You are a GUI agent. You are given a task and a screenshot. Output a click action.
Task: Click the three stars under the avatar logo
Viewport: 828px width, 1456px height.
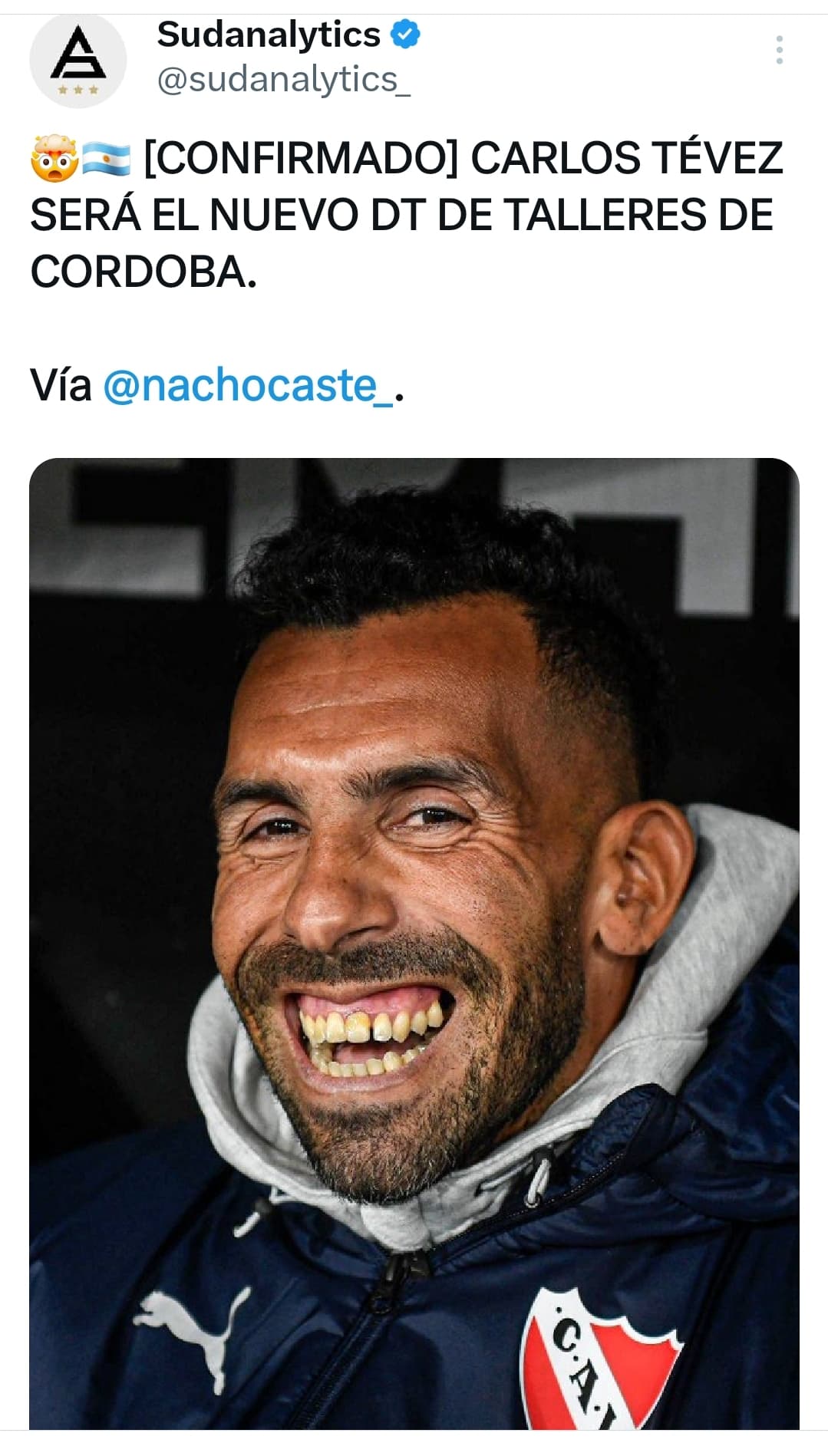pyautogui.click(x=78, y=90)
